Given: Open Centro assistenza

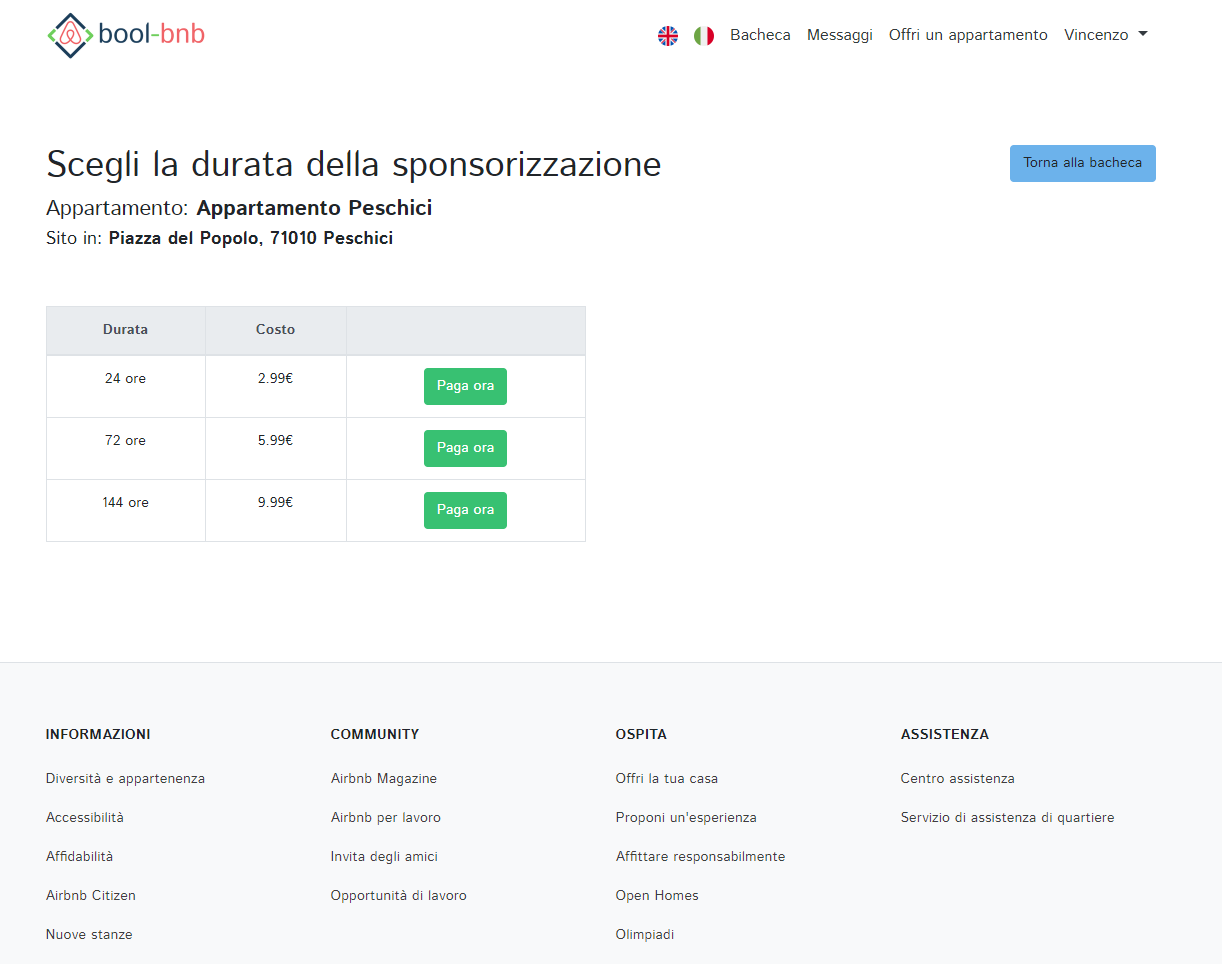Looking at the screenshot, I should [x=957, y=778].
